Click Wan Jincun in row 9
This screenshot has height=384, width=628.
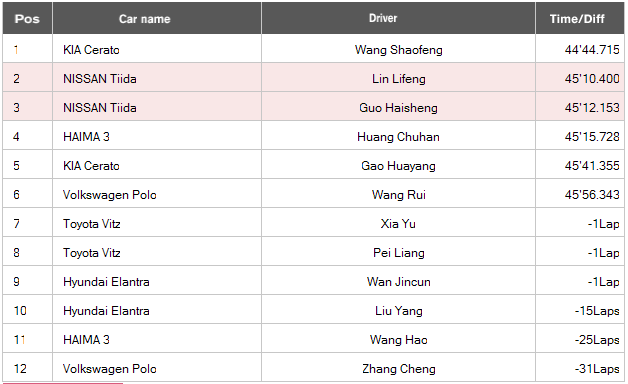tap(399, 281)
